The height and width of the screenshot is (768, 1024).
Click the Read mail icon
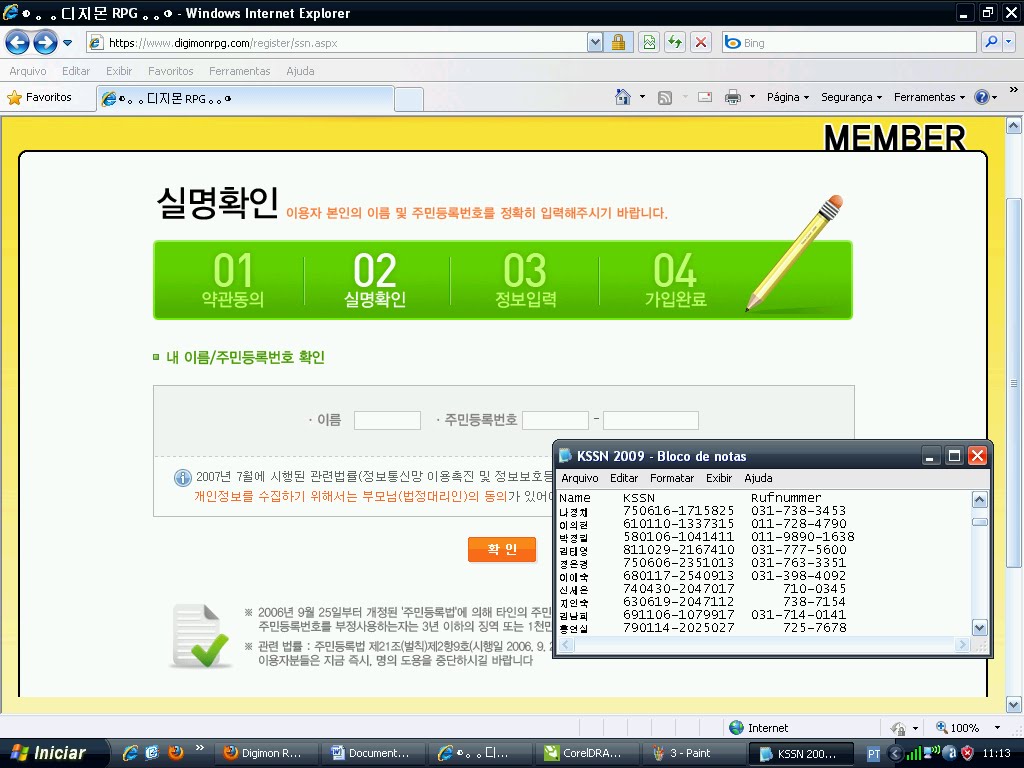click(x=705, y=98)
